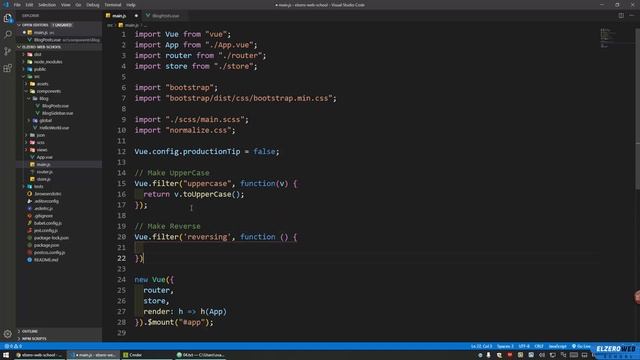Open the Terminal menu
Image resolution: width=640 pixels, height=360 pixels.
[x=113, y=5]
